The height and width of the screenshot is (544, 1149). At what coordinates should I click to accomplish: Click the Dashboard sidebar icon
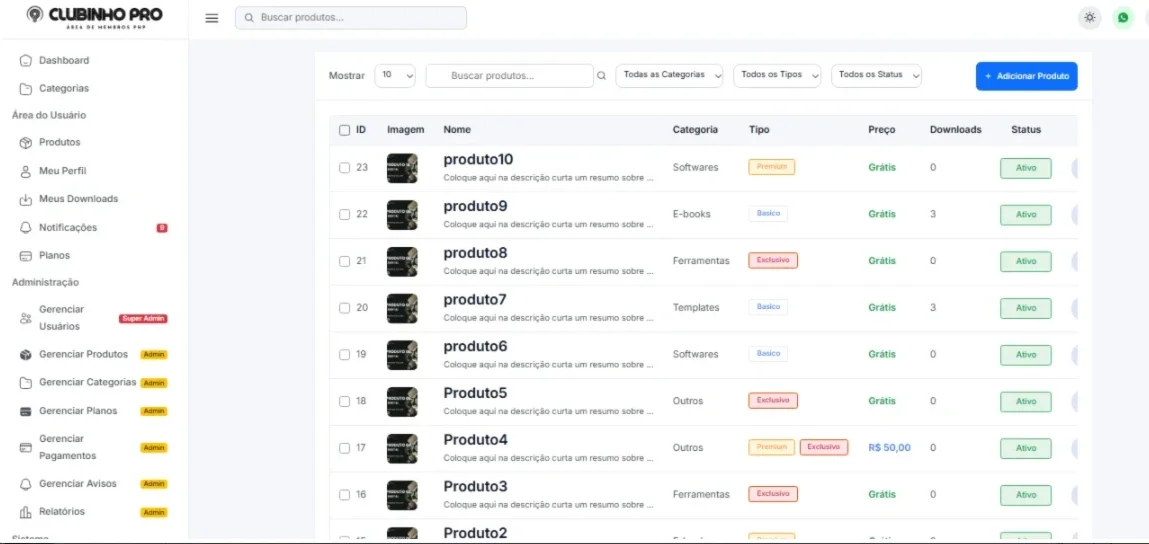click(x=26, y=61)
